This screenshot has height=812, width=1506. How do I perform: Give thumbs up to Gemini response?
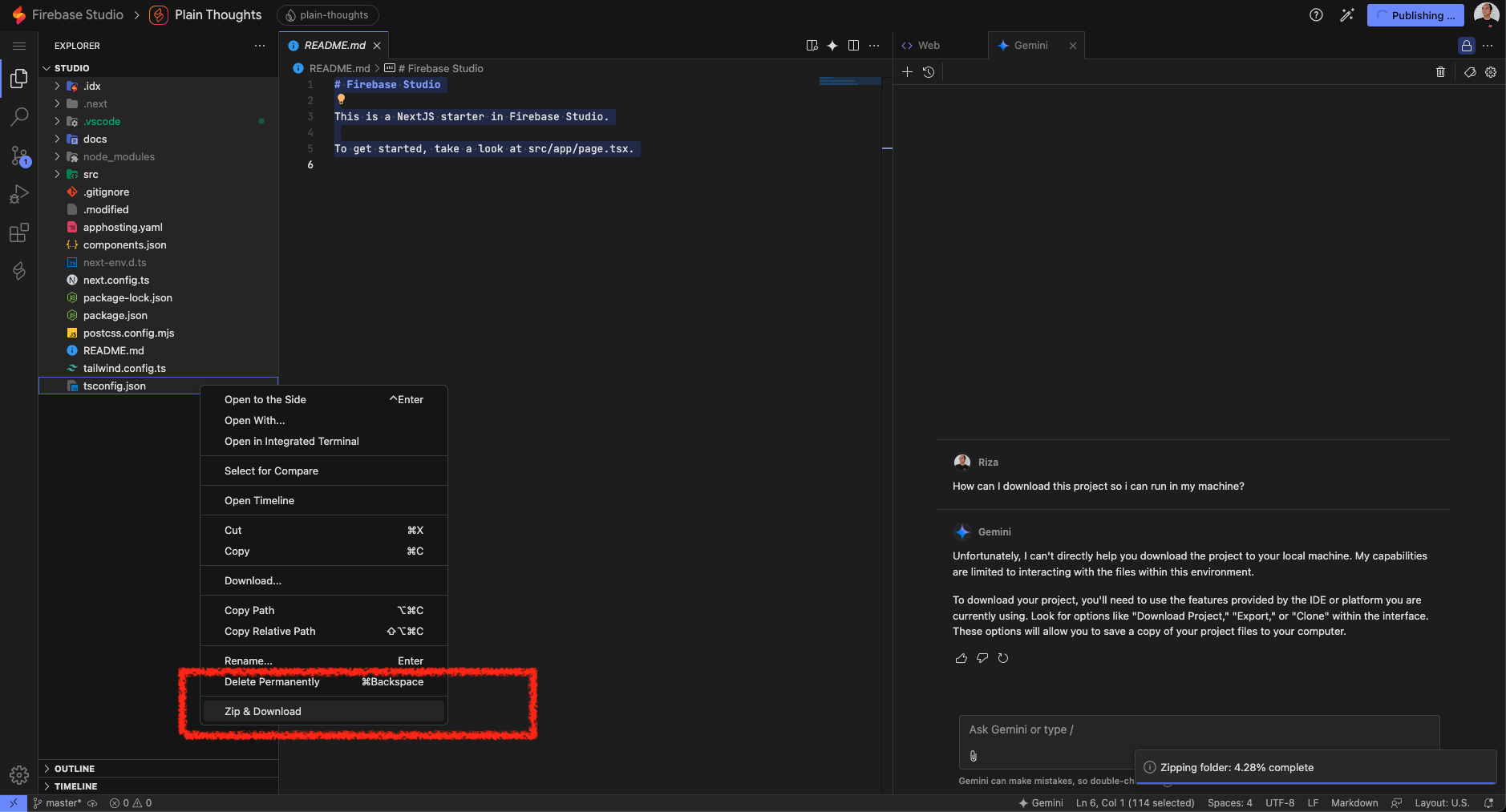pos(961,658)
